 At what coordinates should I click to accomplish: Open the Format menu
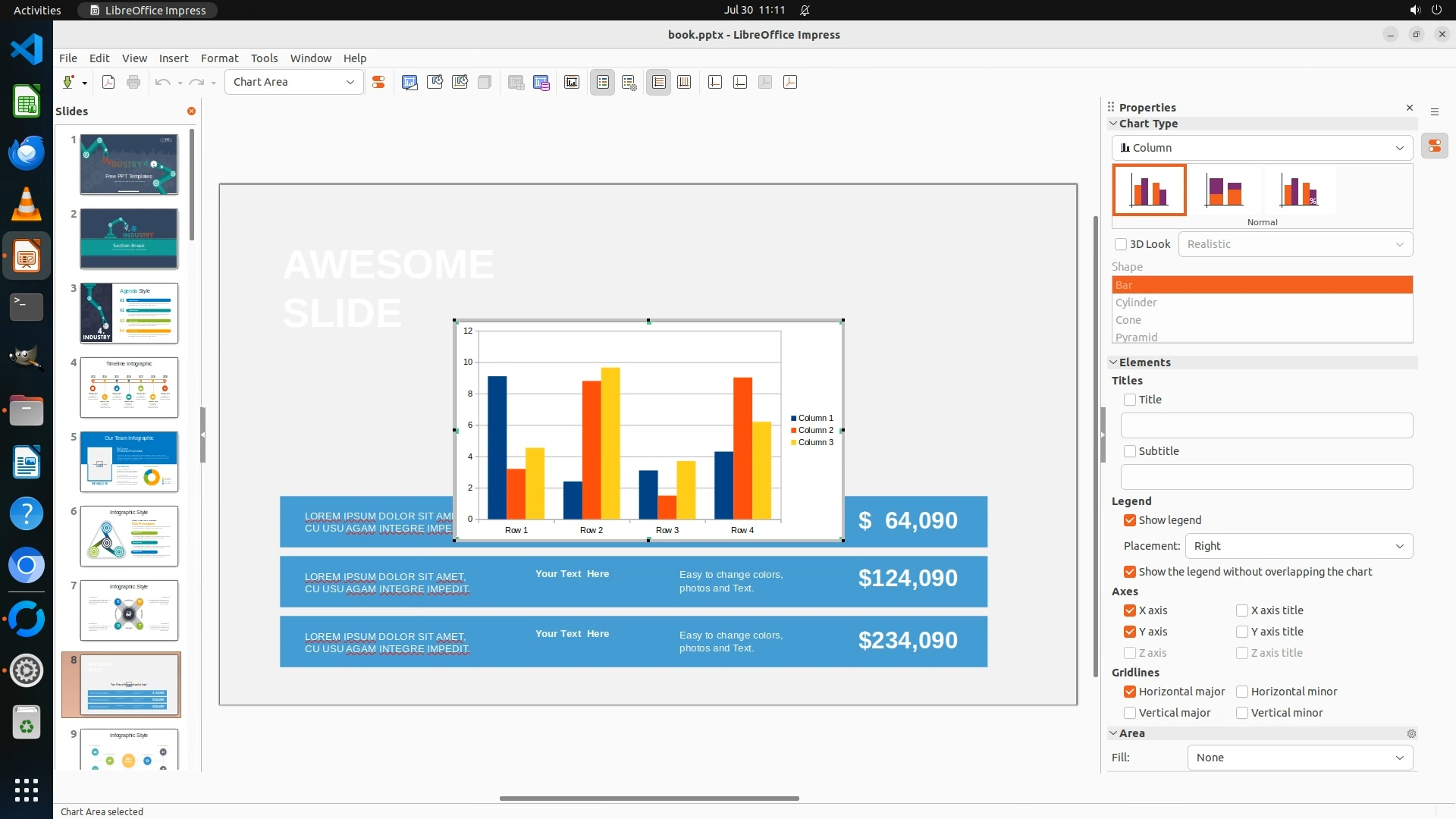tap(219, 58)
